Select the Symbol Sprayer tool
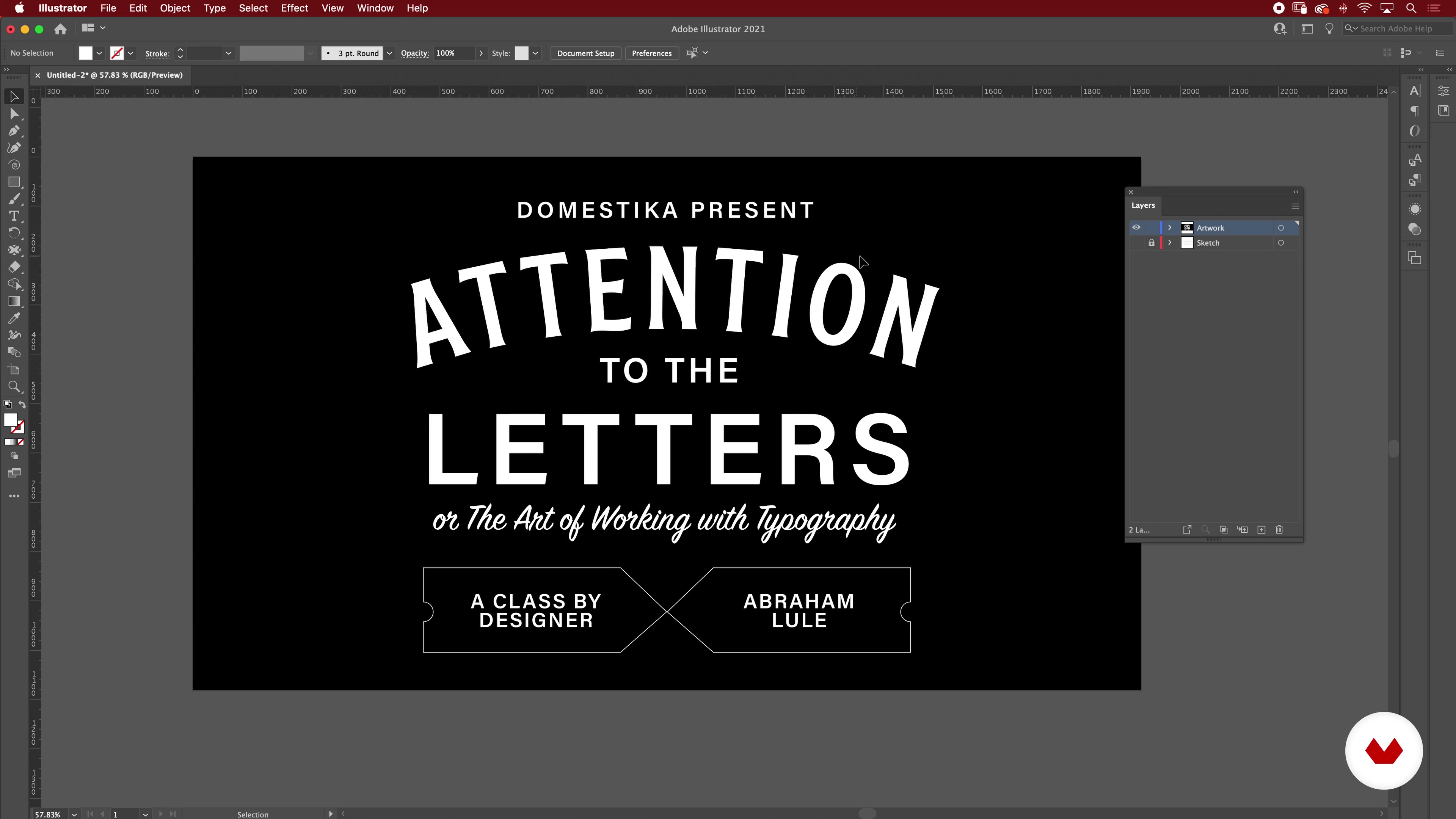 [x=14, y=335]
